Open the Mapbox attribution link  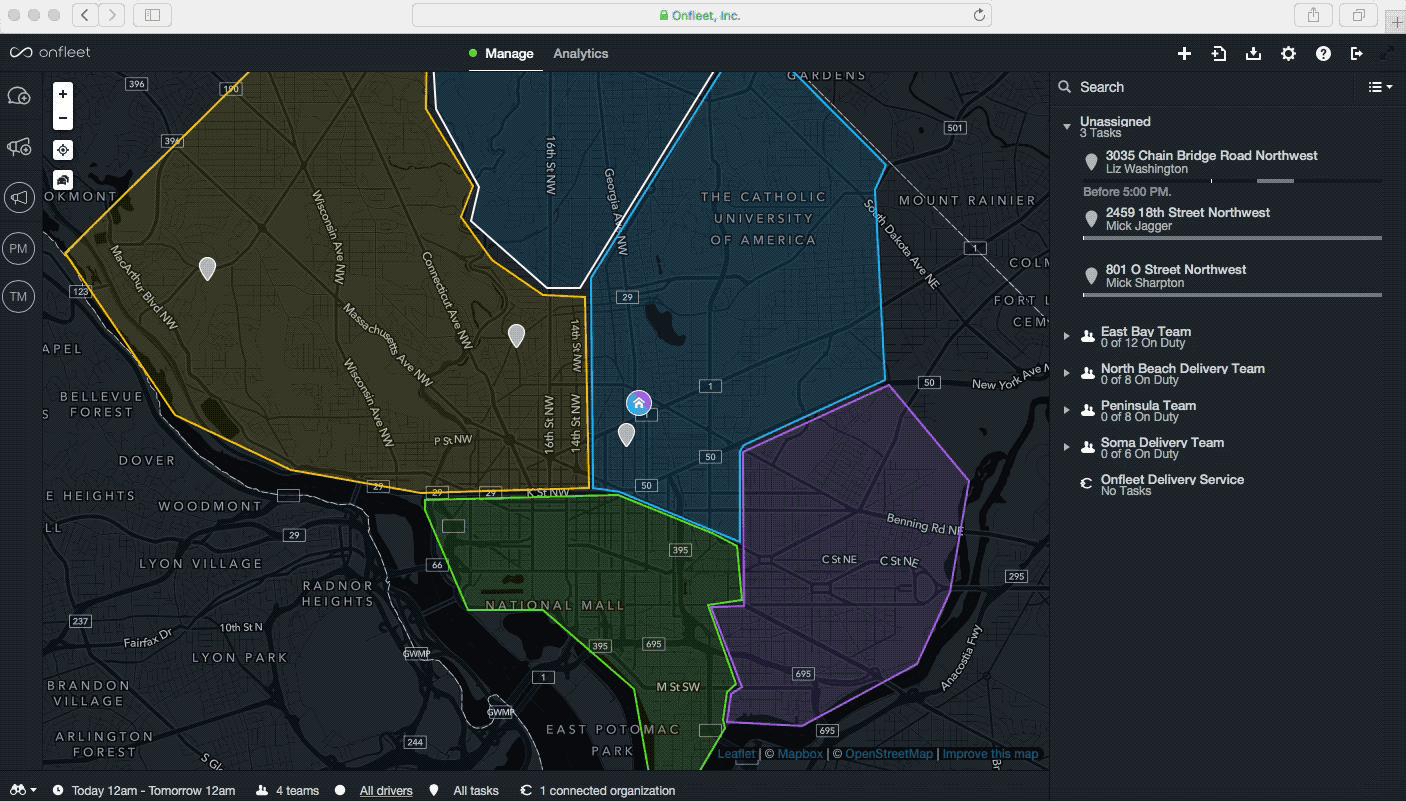coord(799,754)
